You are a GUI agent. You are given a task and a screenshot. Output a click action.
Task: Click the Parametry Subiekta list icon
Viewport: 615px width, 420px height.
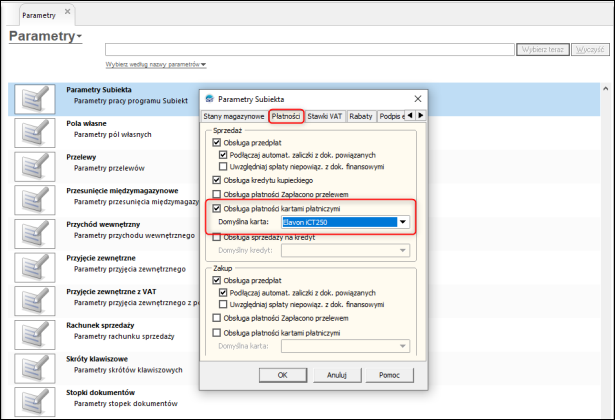35,99
